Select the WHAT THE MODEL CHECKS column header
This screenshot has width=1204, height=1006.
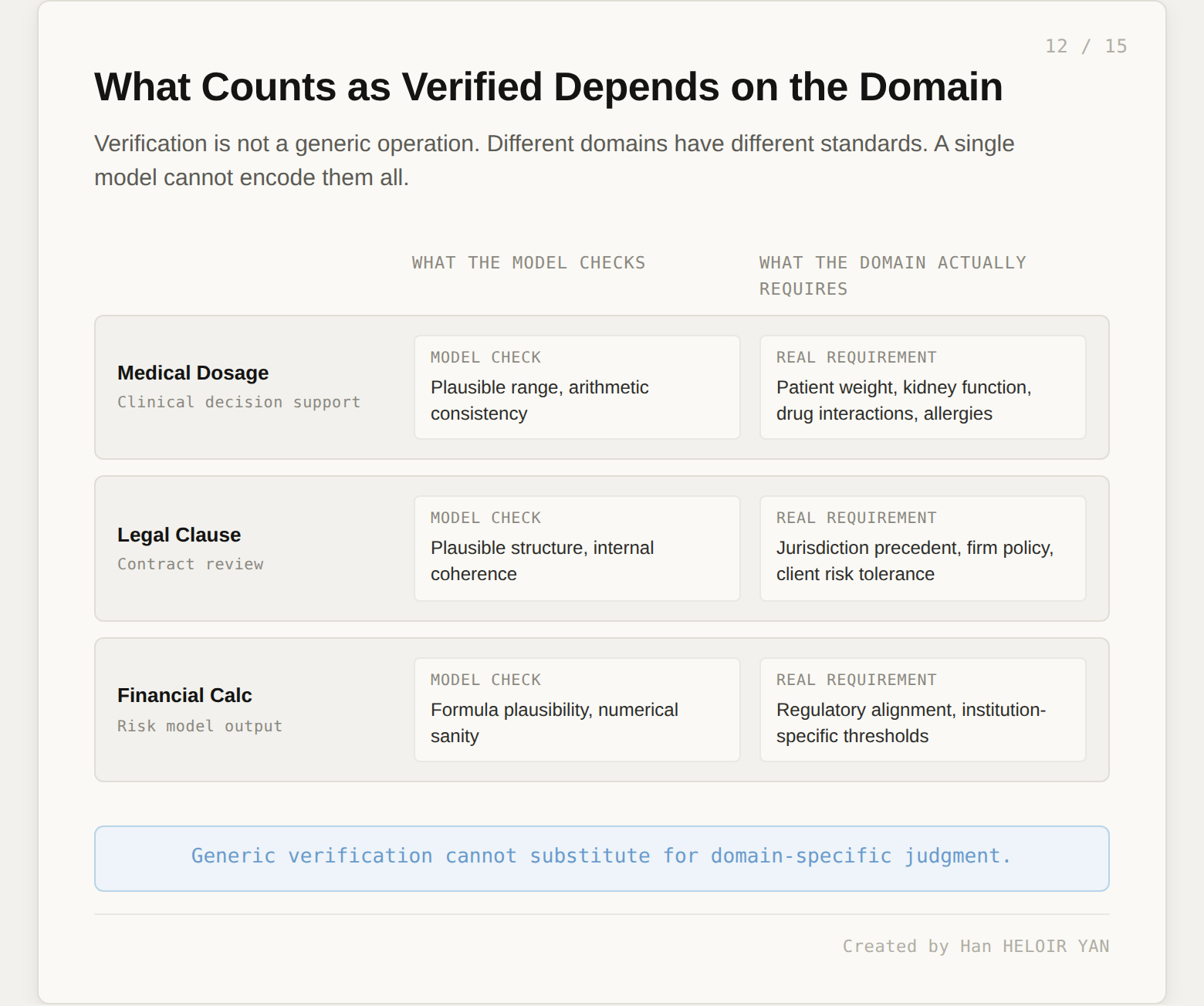point(529,263)
